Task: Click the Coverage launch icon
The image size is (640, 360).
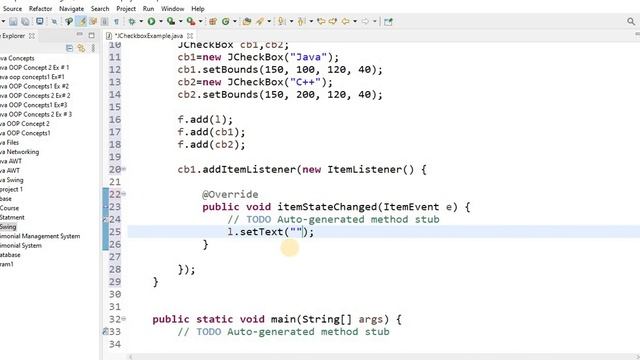Action: click(171, 22)
